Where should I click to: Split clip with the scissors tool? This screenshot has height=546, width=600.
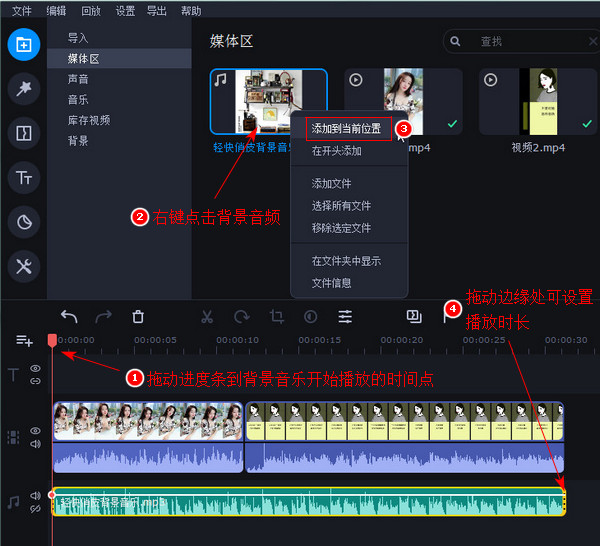tap(207, 317)
